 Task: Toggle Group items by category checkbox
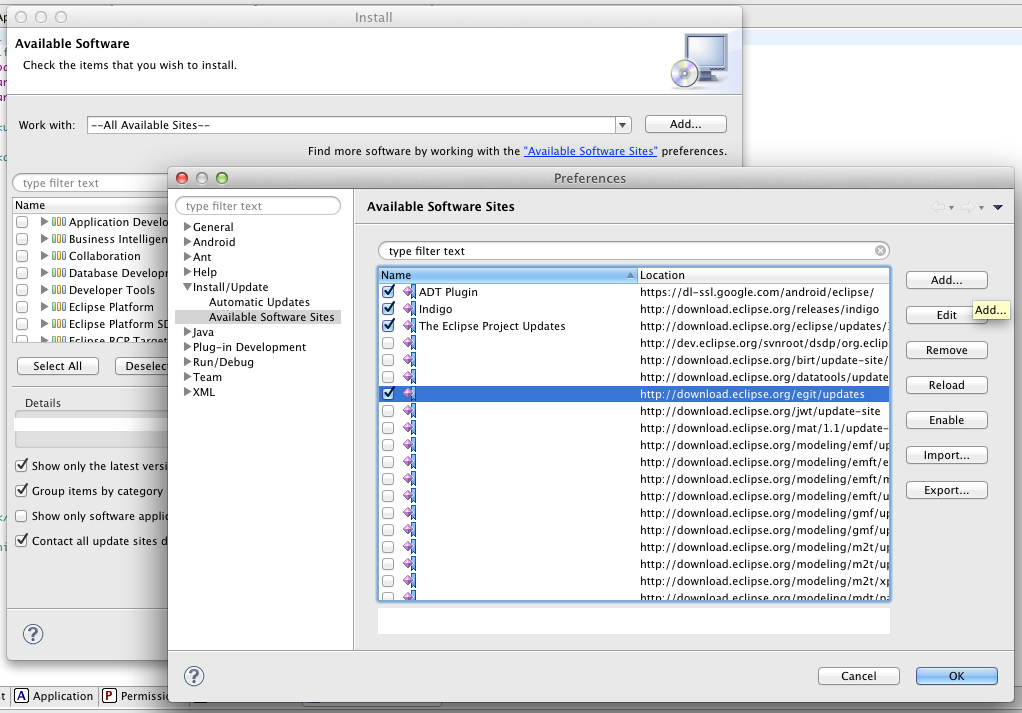click(x=22, y=490)
